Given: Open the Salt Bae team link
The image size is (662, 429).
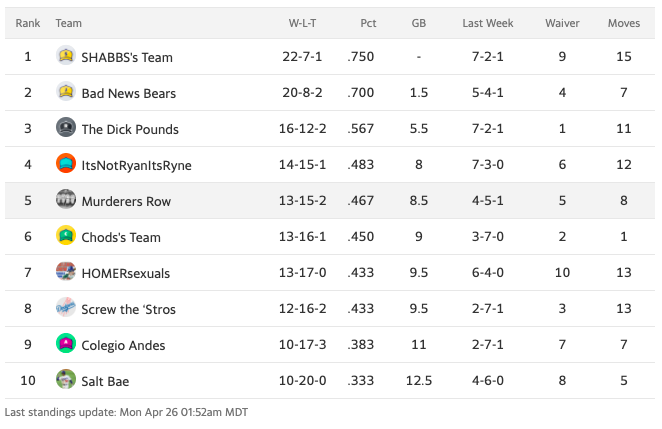Looking at the screenshot, I should tap(105, 381).
